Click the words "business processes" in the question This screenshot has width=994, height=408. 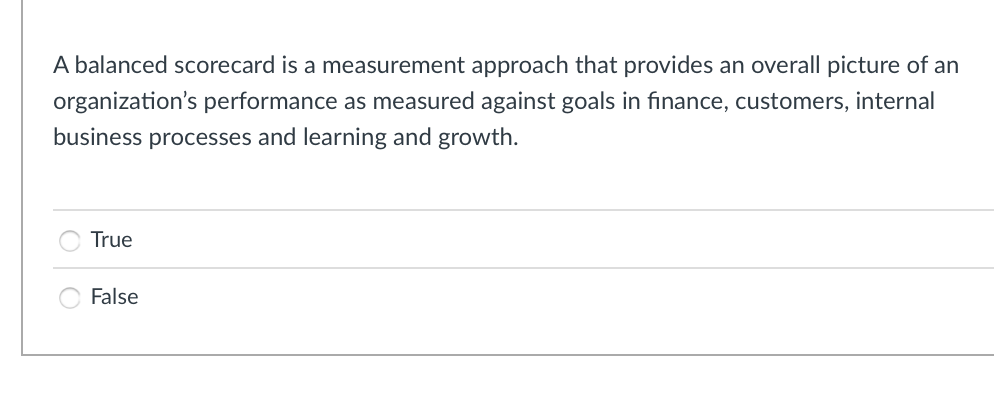(x=152, y=137)
